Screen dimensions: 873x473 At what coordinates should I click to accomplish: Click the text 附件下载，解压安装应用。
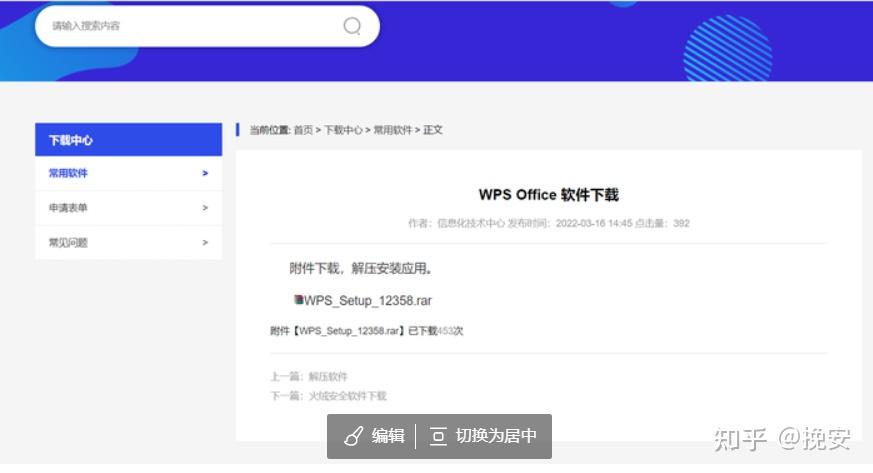361,268
